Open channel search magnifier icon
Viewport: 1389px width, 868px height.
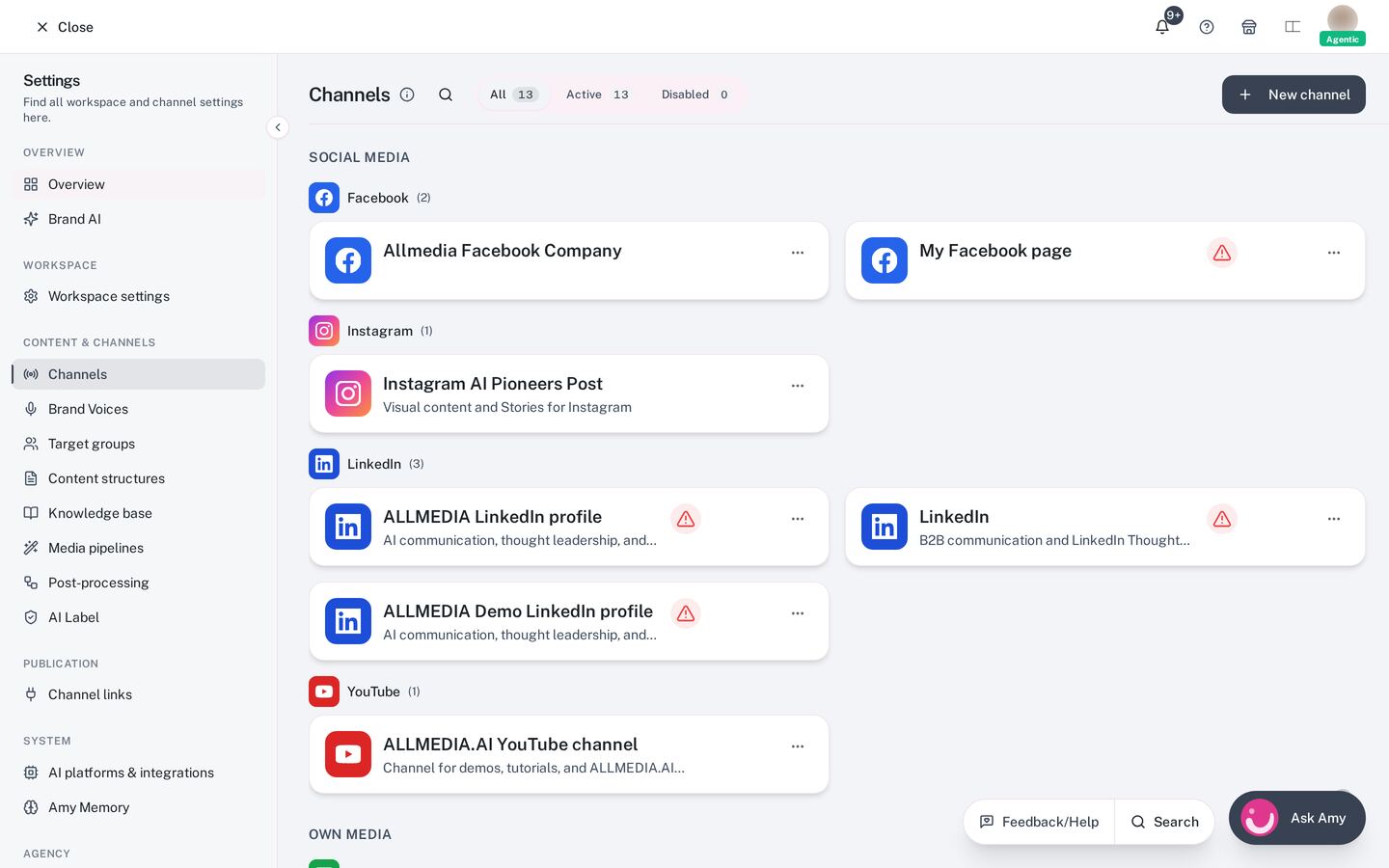tap(446, 95)
